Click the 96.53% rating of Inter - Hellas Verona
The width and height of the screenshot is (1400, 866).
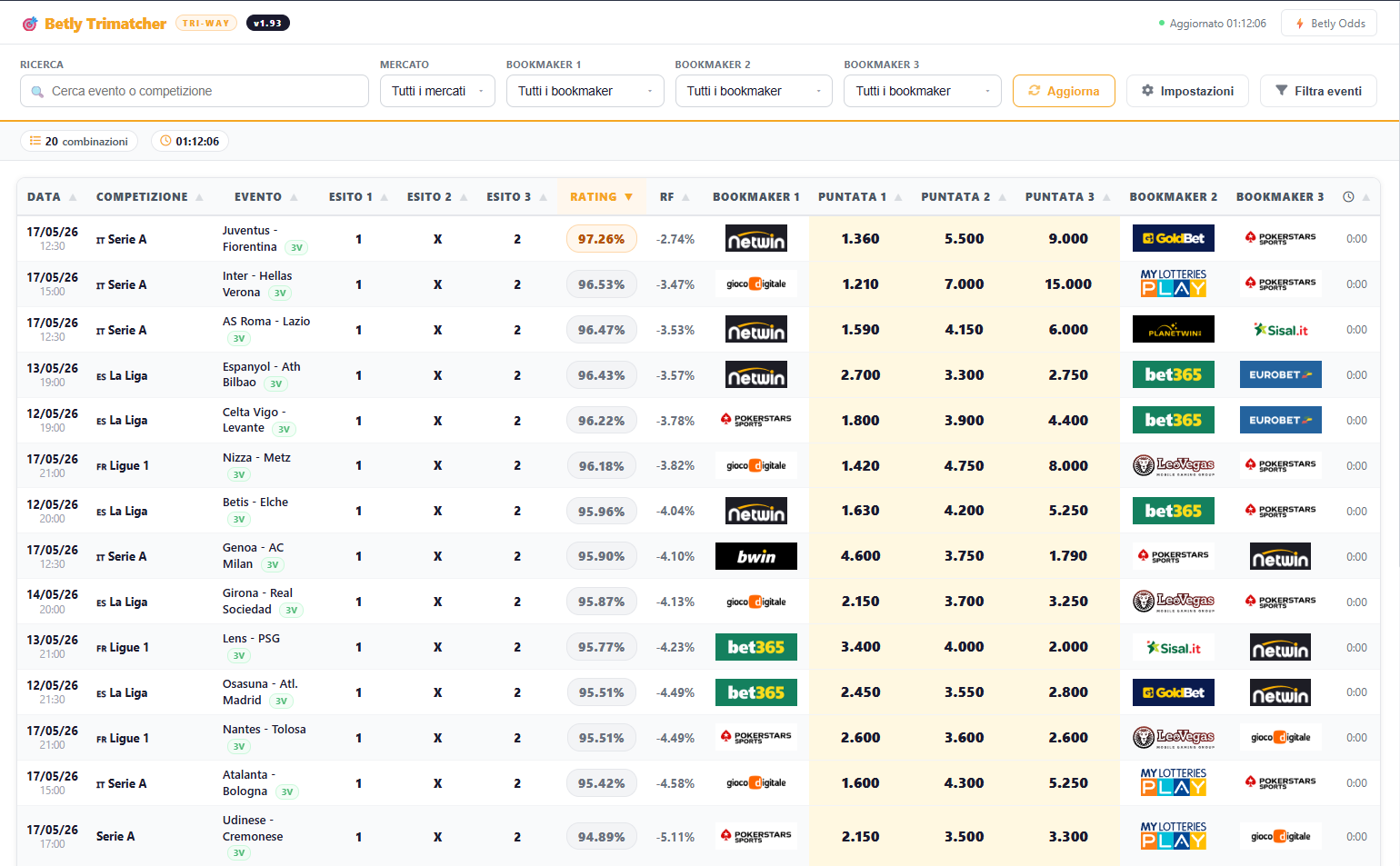601,284
